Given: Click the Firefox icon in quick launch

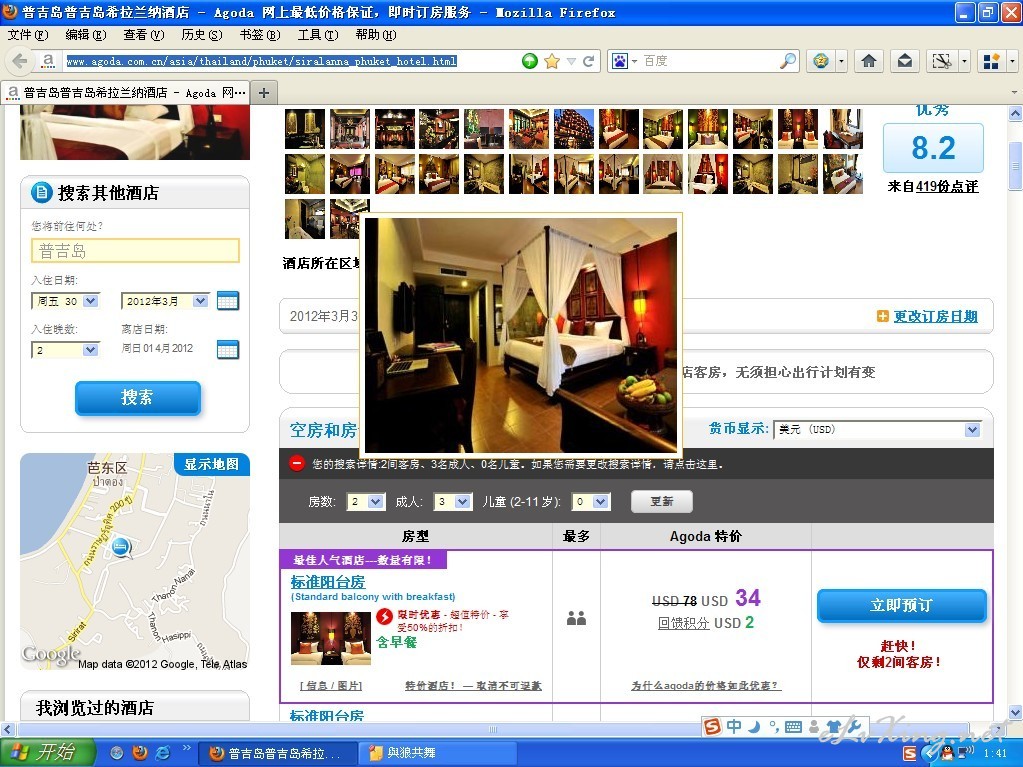Looking at the screenshot, I should [x=140, y=753].
